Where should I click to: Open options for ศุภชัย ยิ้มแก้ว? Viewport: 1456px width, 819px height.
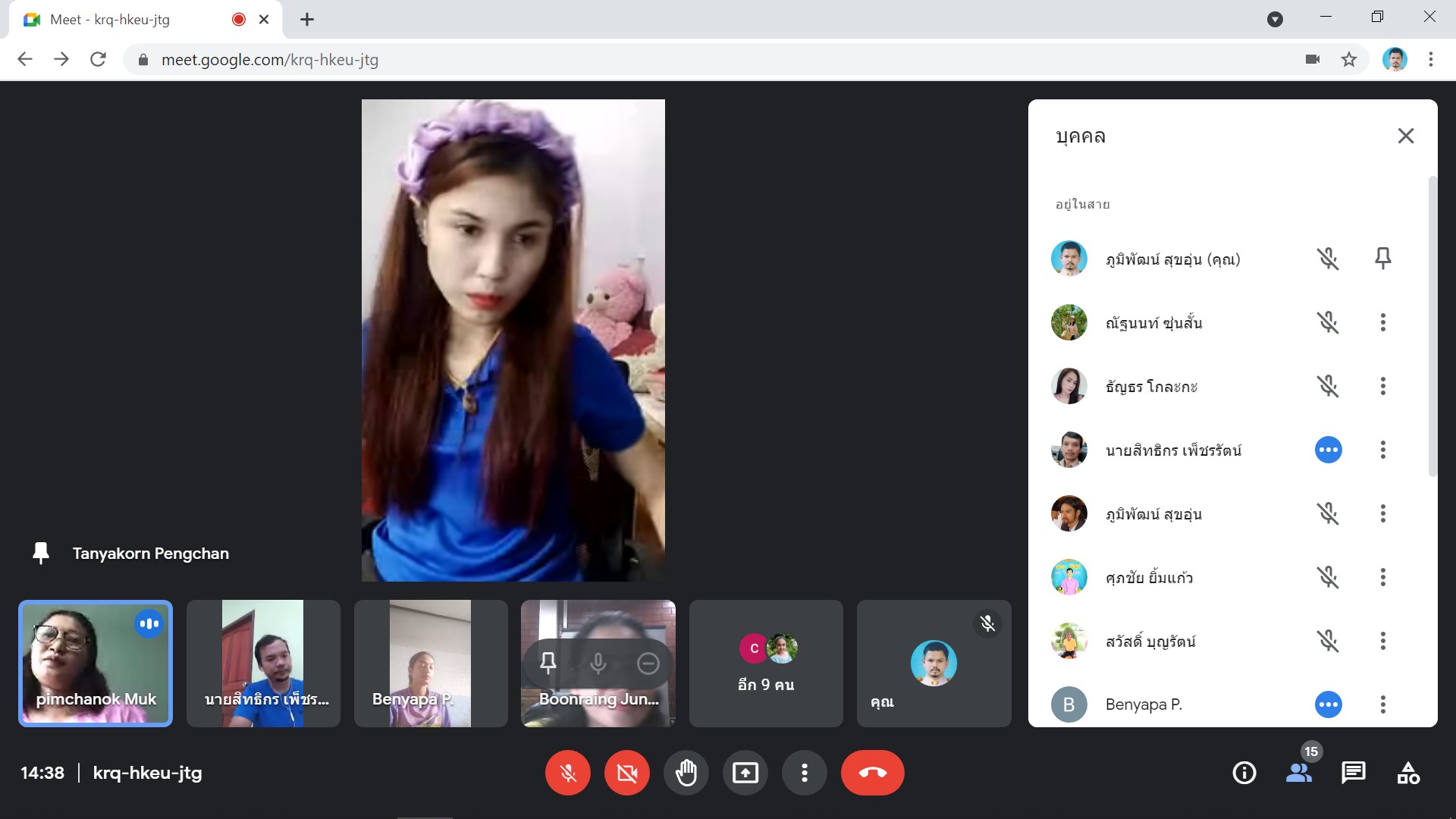click(x=1382, y=577)
